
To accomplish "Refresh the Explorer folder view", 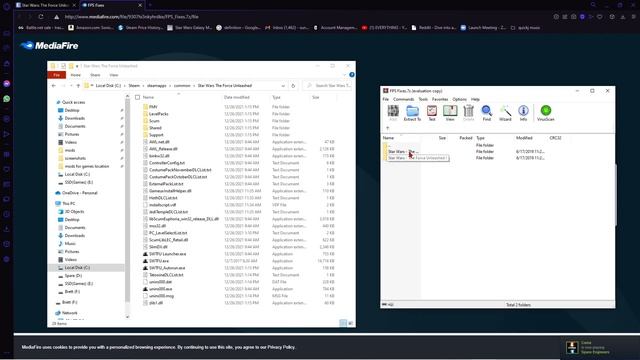I will point(293,86).
